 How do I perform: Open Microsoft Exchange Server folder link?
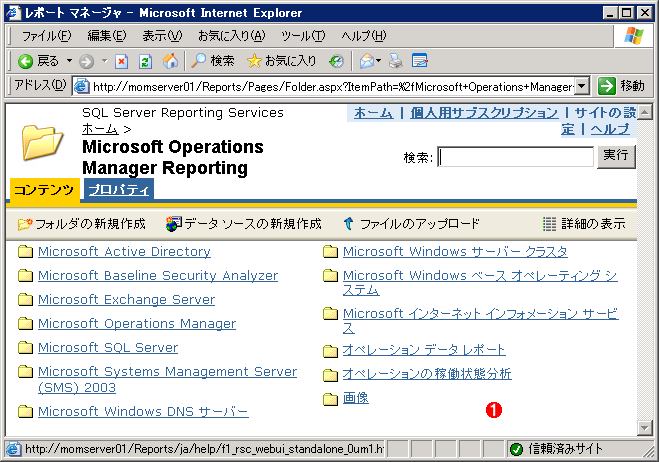tap(126, 299)
